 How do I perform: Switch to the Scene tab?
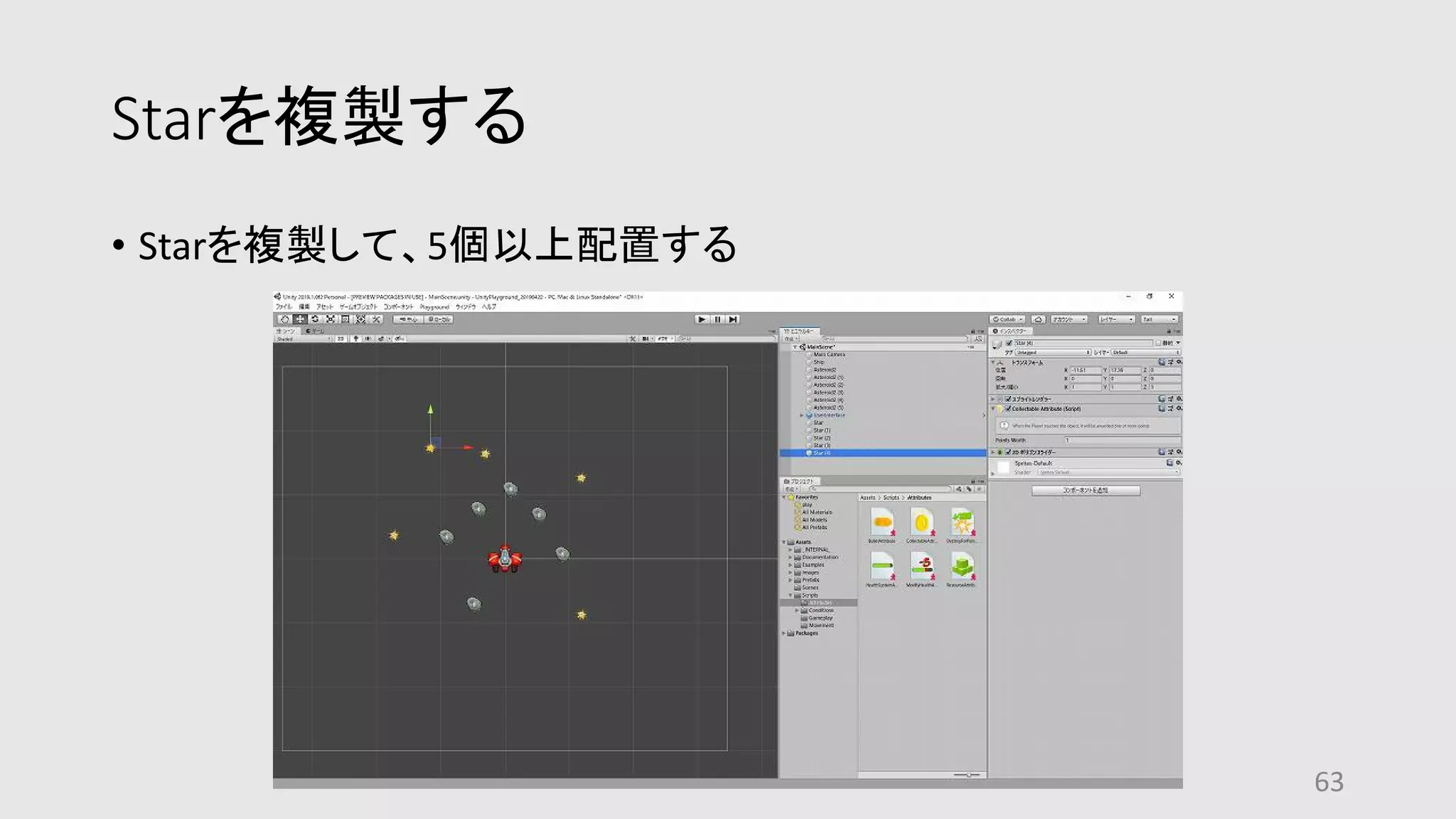pos(287,331)
